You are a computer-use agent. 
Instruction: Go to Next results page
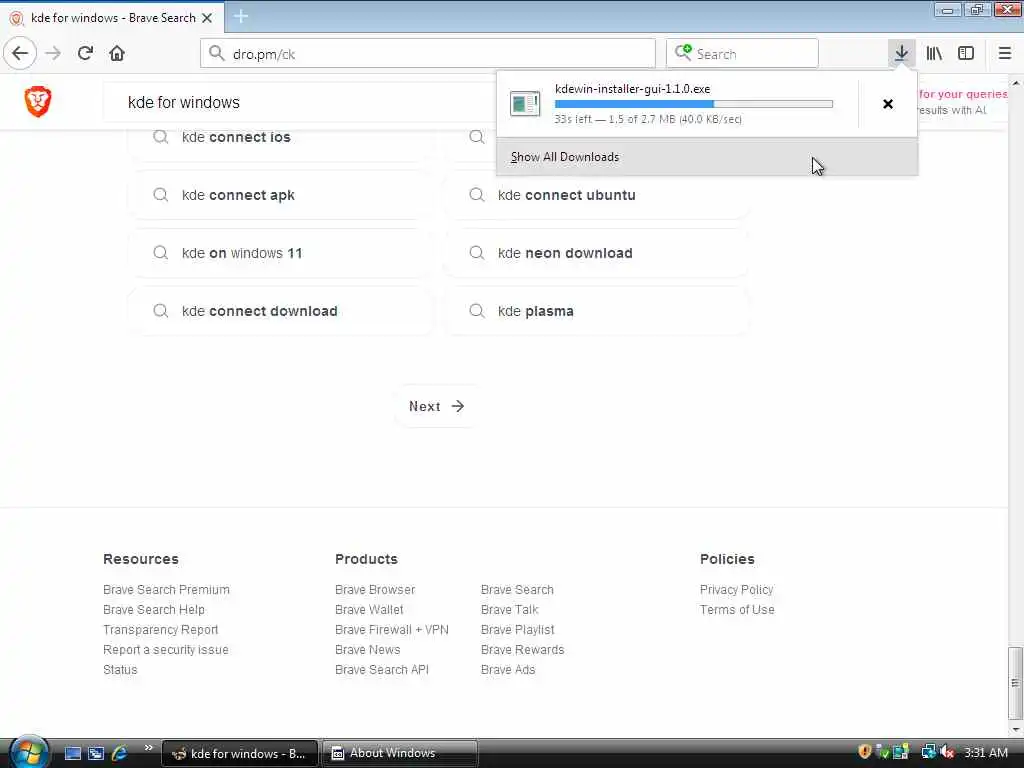[x=437, y=406]
